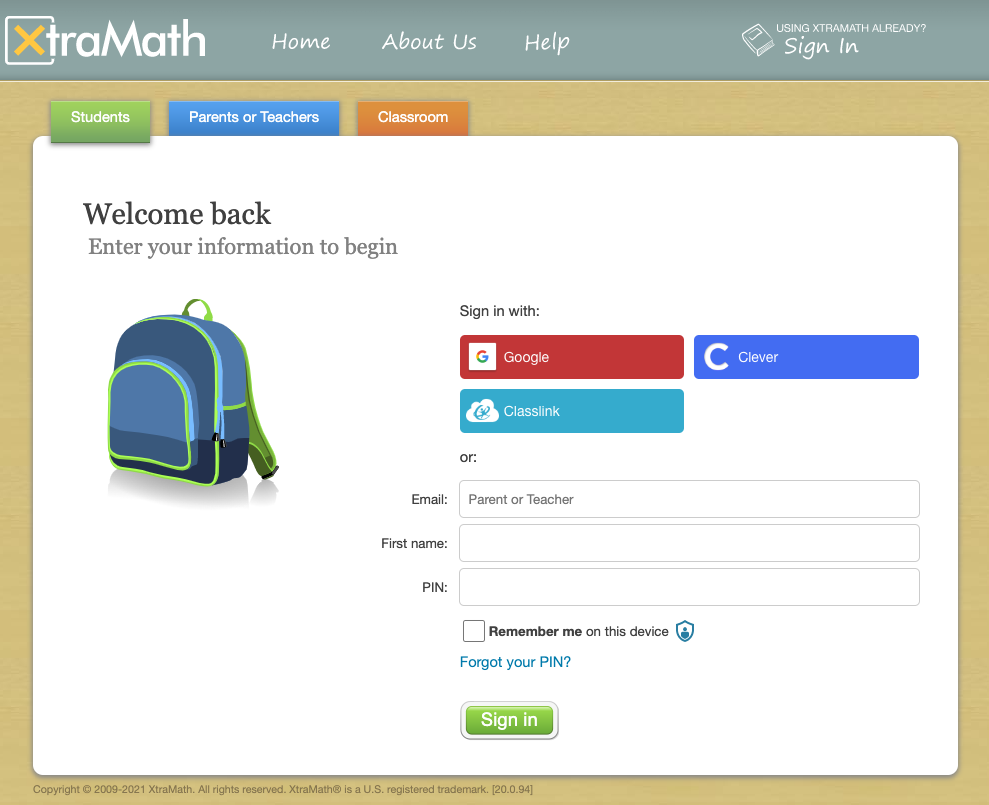This screenshot has height=805, width=989.
Task: Click the privacy shield icon
Action: 685,631
